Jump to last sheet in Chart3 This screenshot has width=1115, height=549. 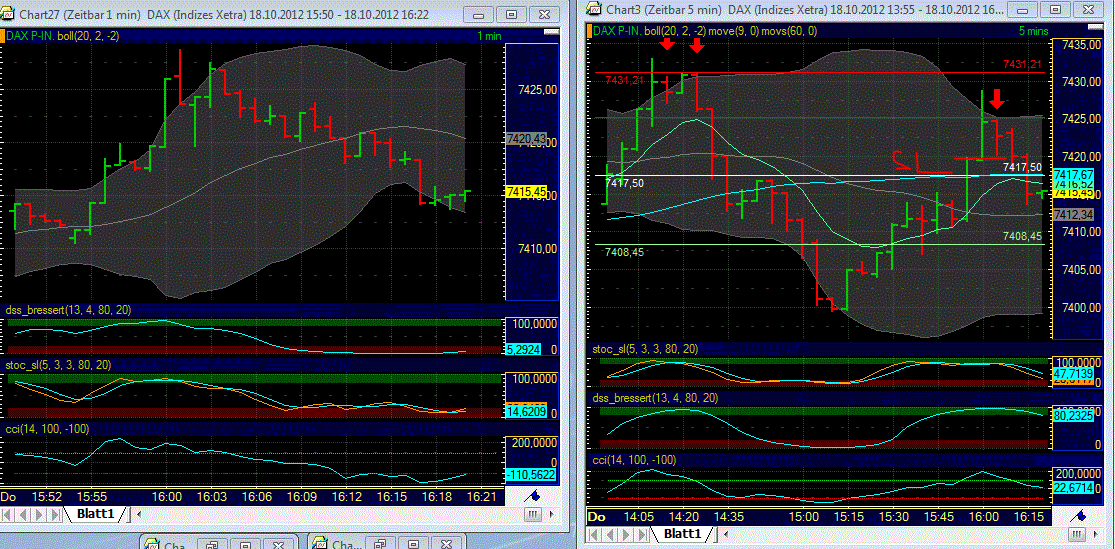(x=641, y=533)
